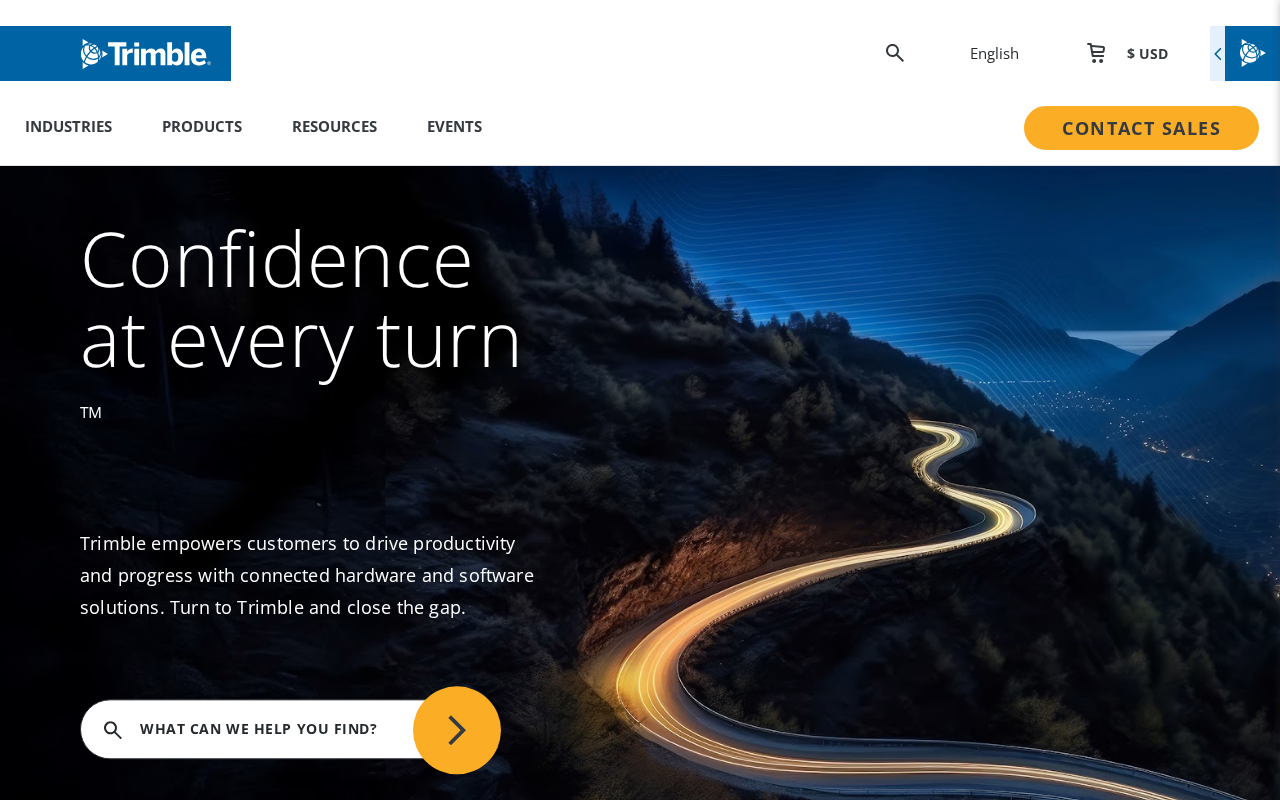This screenshot has height=800, width=1280.
Task: Click the Trimble logo in the header
Action: click(145, 54)
